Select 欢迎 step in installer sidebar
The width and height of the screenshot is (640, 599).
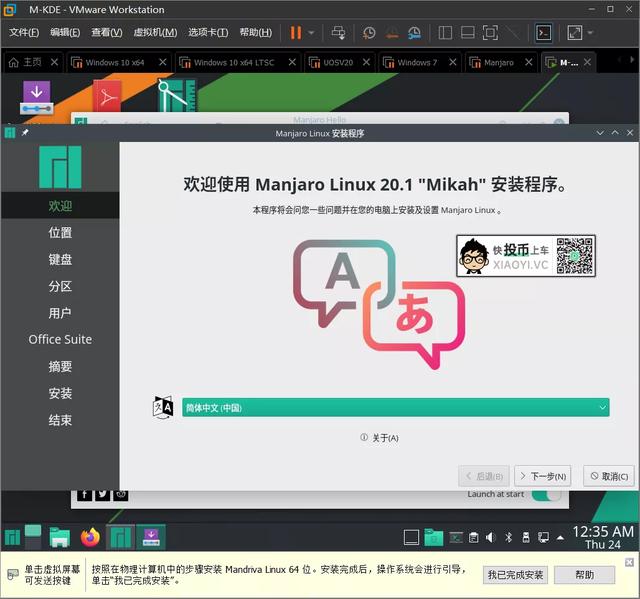(60, 206)
